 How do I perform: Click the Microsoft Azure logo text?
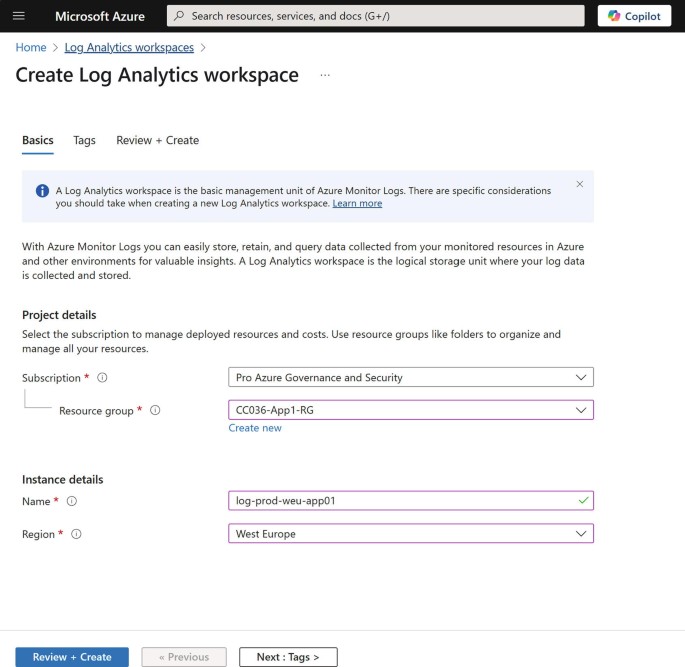point(100,16)
